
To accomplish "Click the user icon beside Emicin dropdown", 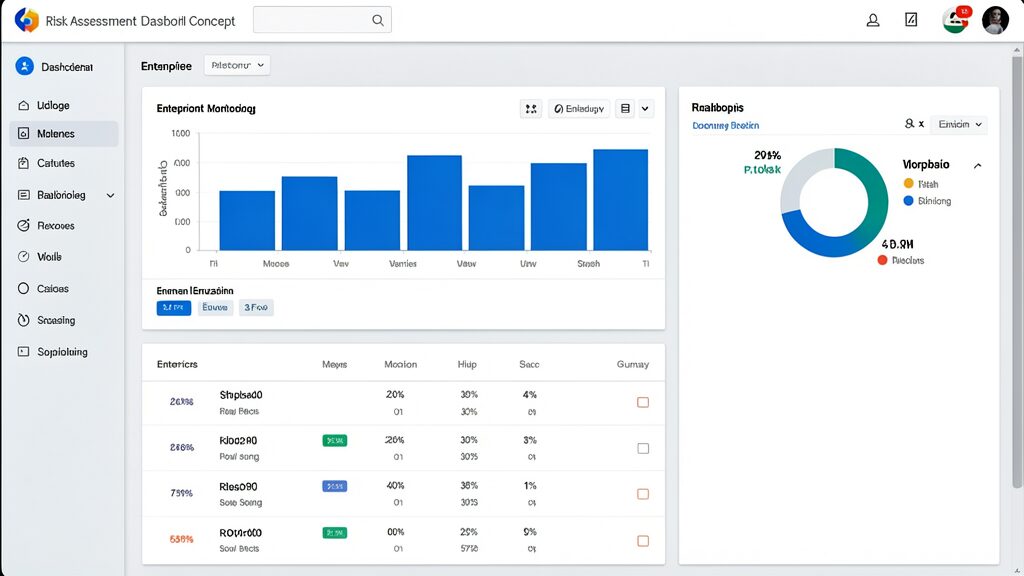I will [909, 123].
